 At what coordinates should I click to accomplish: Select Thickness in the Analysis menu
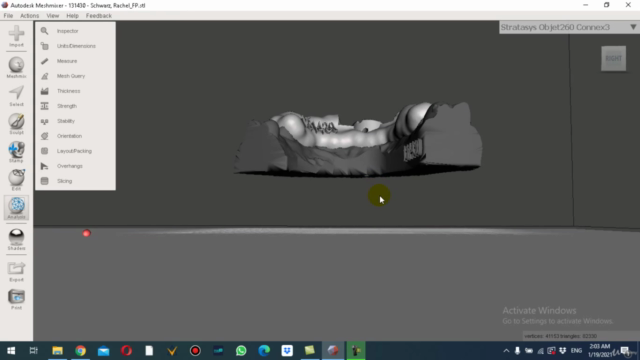click(69, 91)
